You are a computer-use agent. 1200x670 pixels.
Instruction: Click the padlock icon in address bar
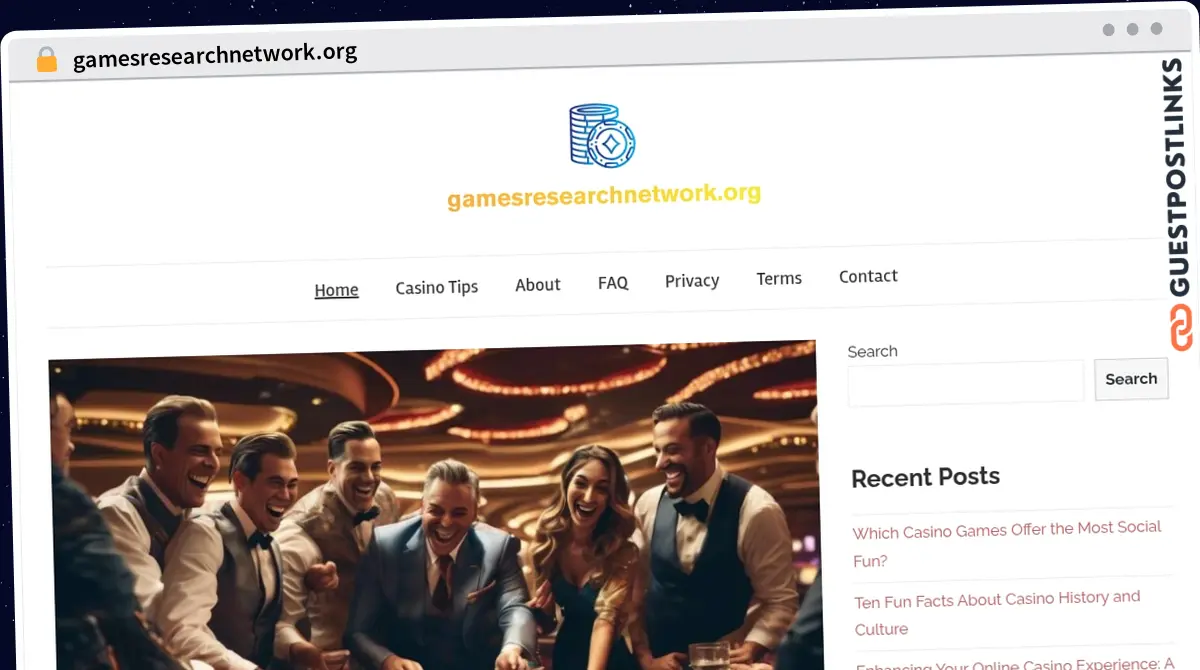pos(46,59)
